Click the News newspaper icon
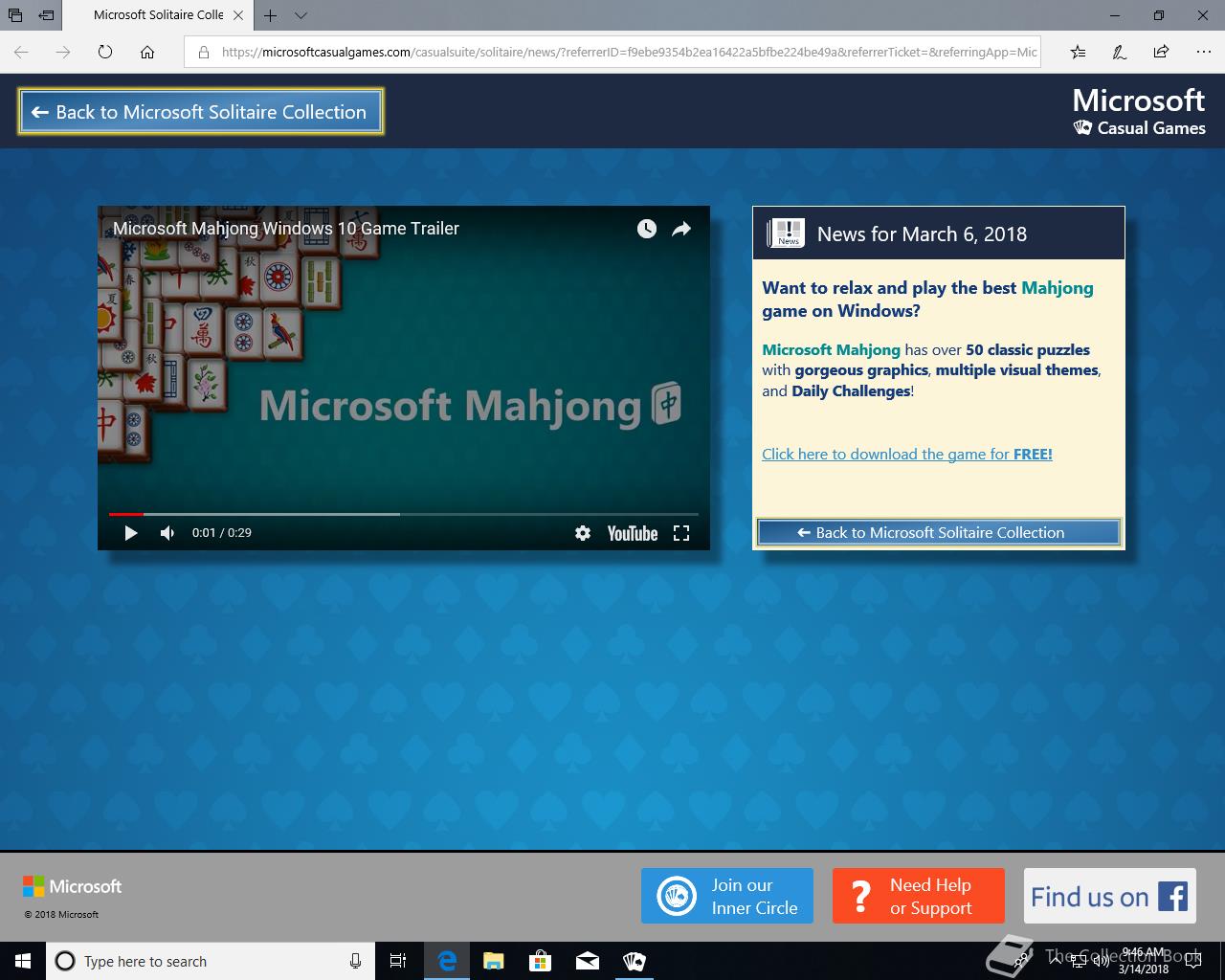The image size is (1225, 980). click(x=785, y=233)
